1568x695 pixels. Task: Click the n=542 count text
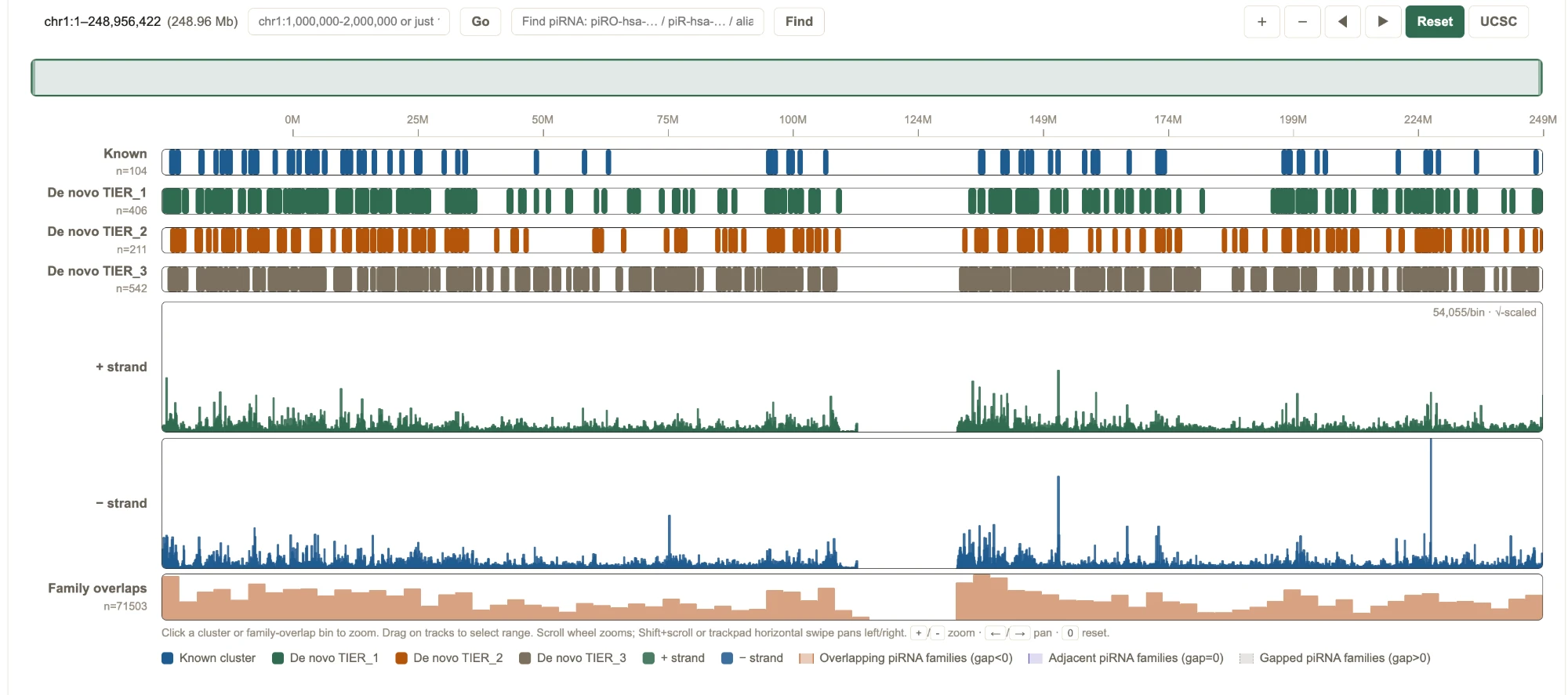click(x=132, y=288)
